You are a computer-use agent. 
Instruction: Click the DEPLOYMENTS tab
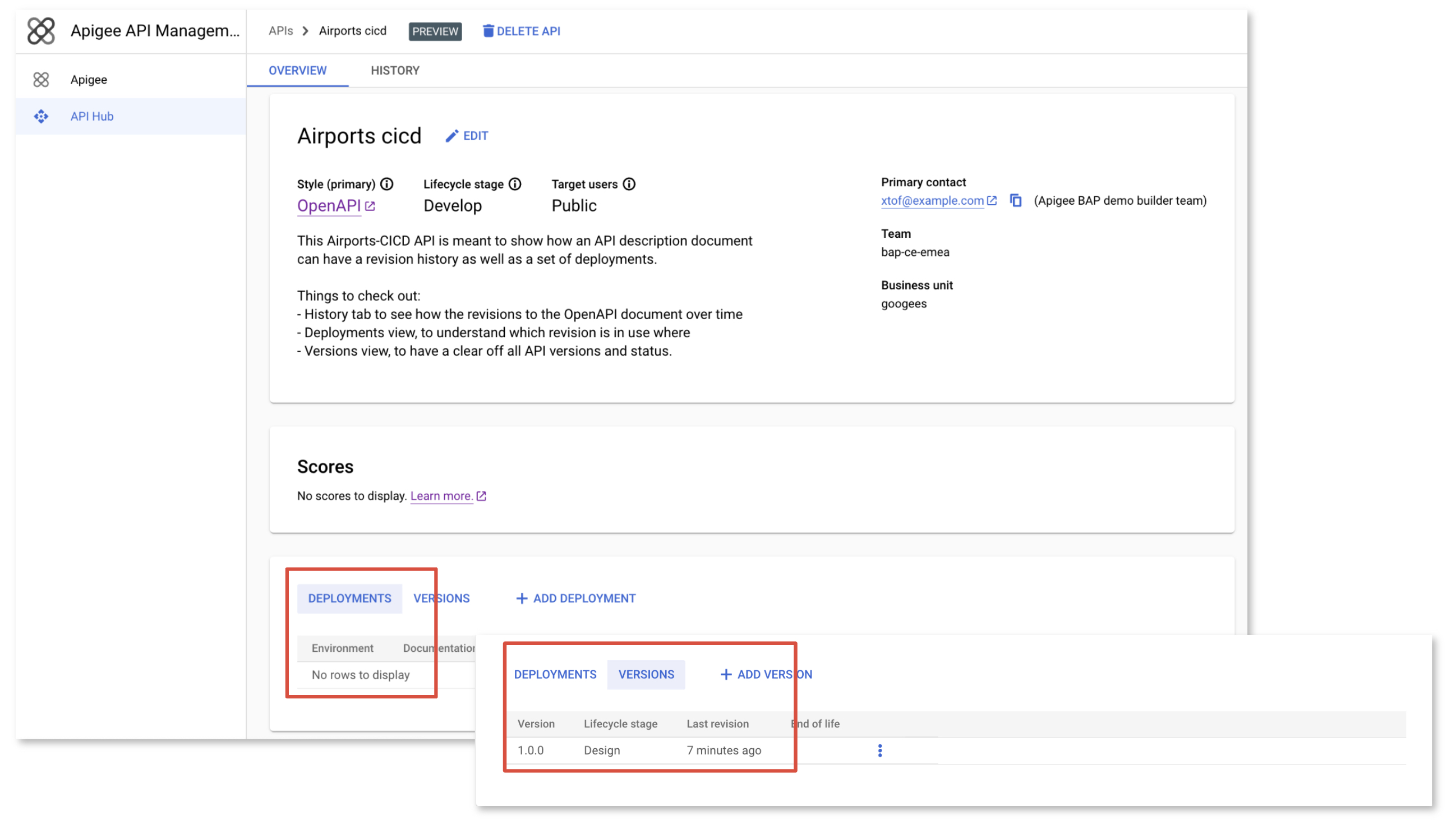[x=349, y=598]
